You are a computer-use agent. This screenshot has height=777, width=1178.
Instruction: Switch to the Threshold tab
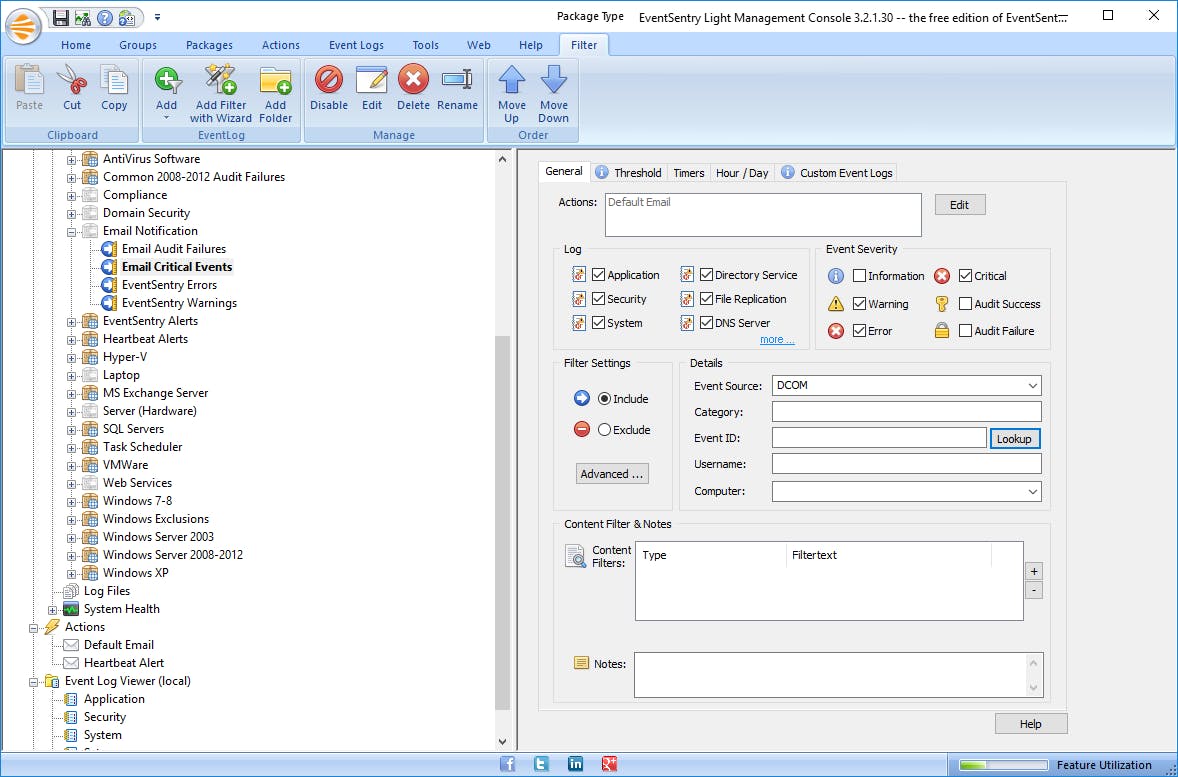point(629,173)
